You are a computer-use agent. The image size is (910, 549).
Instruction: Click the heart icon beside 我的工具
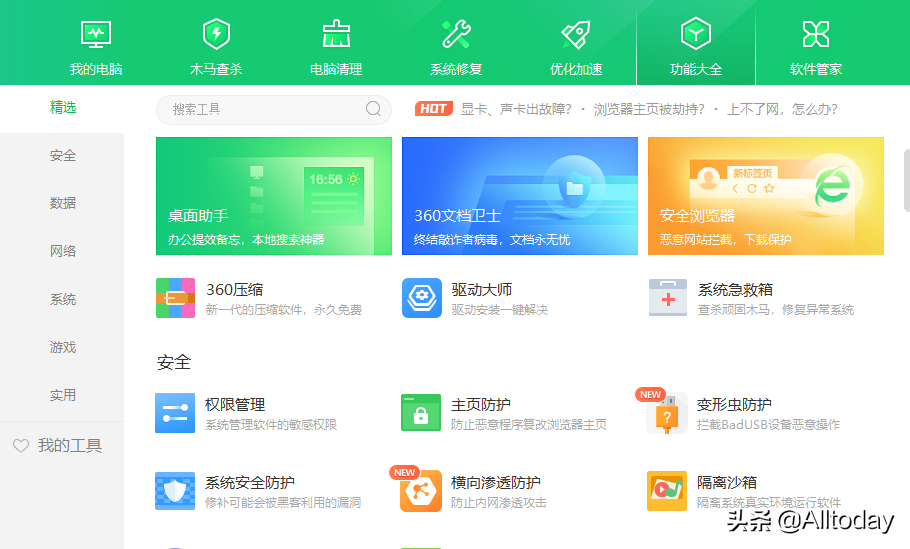(21, 446)
